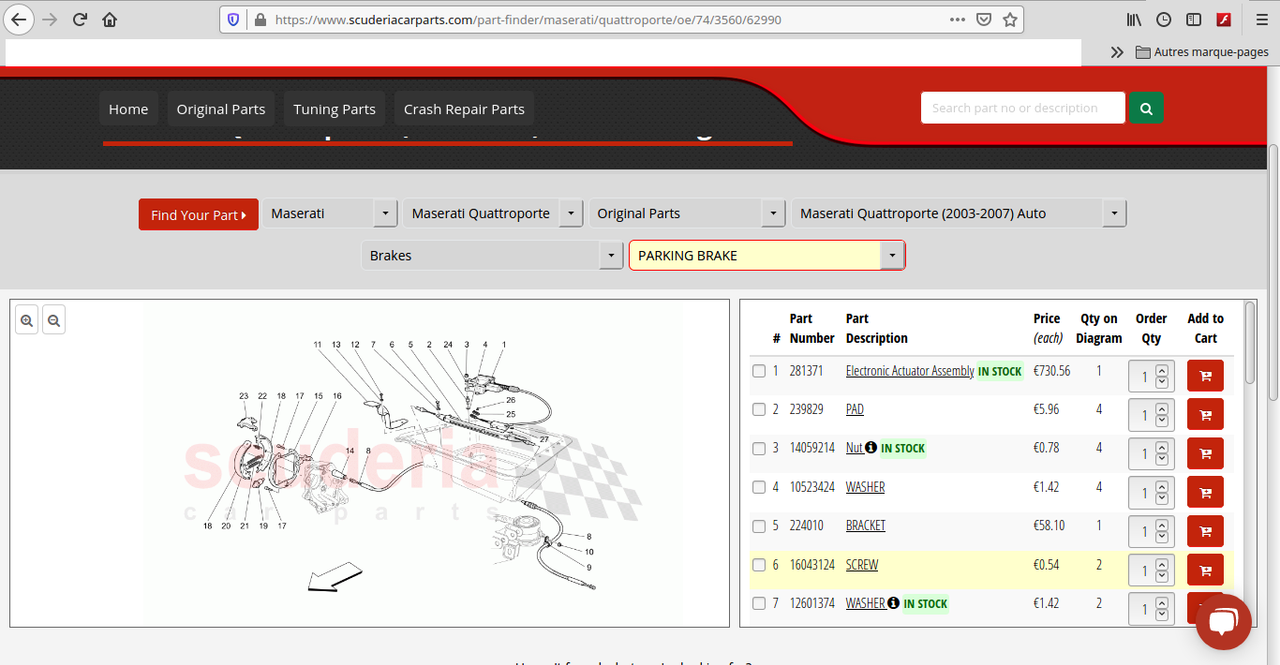Screen dimensions: 1280x665
Task: Go back to previous page
Action: 19,19
